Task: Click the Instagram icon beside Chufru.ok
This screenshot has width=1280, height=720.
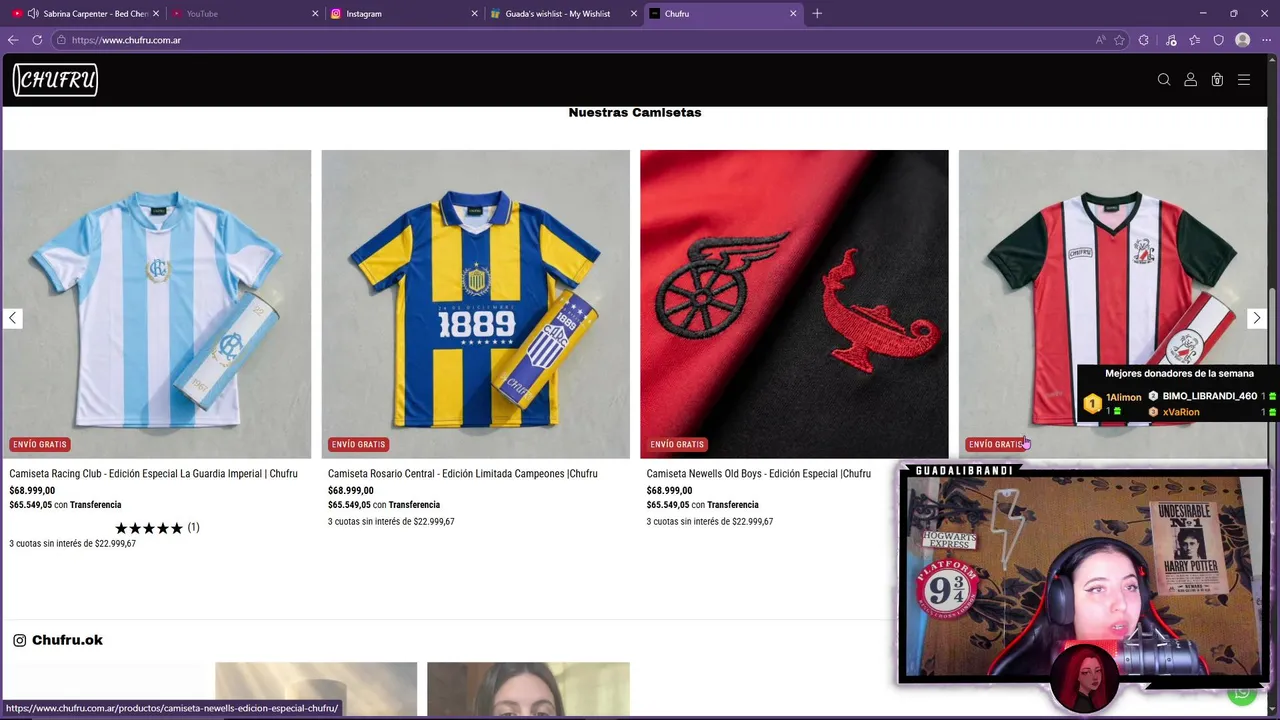Action: (19, 640)
